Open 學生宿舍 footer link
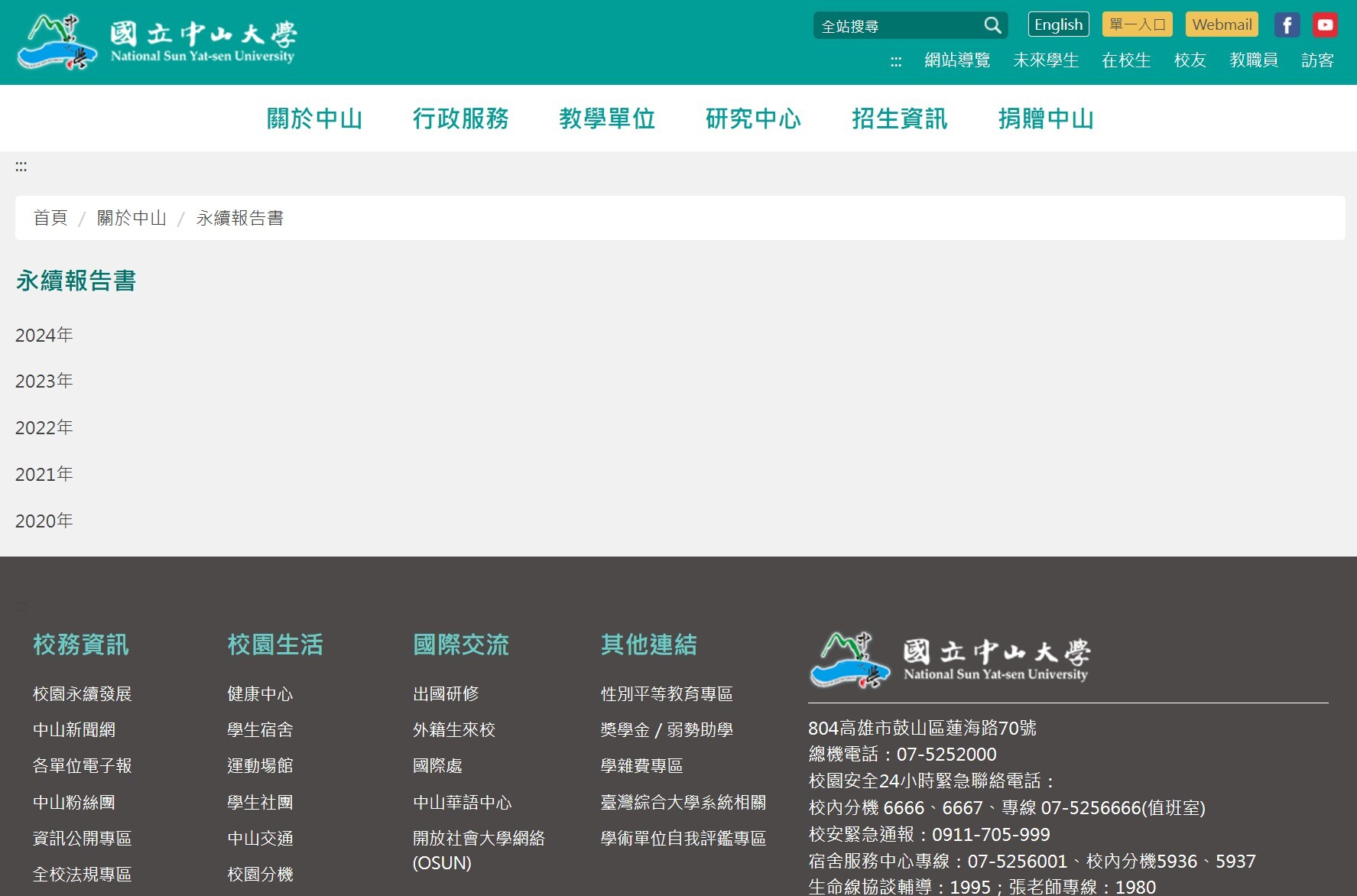This screenshot has width=1357, height=896. 260,729
